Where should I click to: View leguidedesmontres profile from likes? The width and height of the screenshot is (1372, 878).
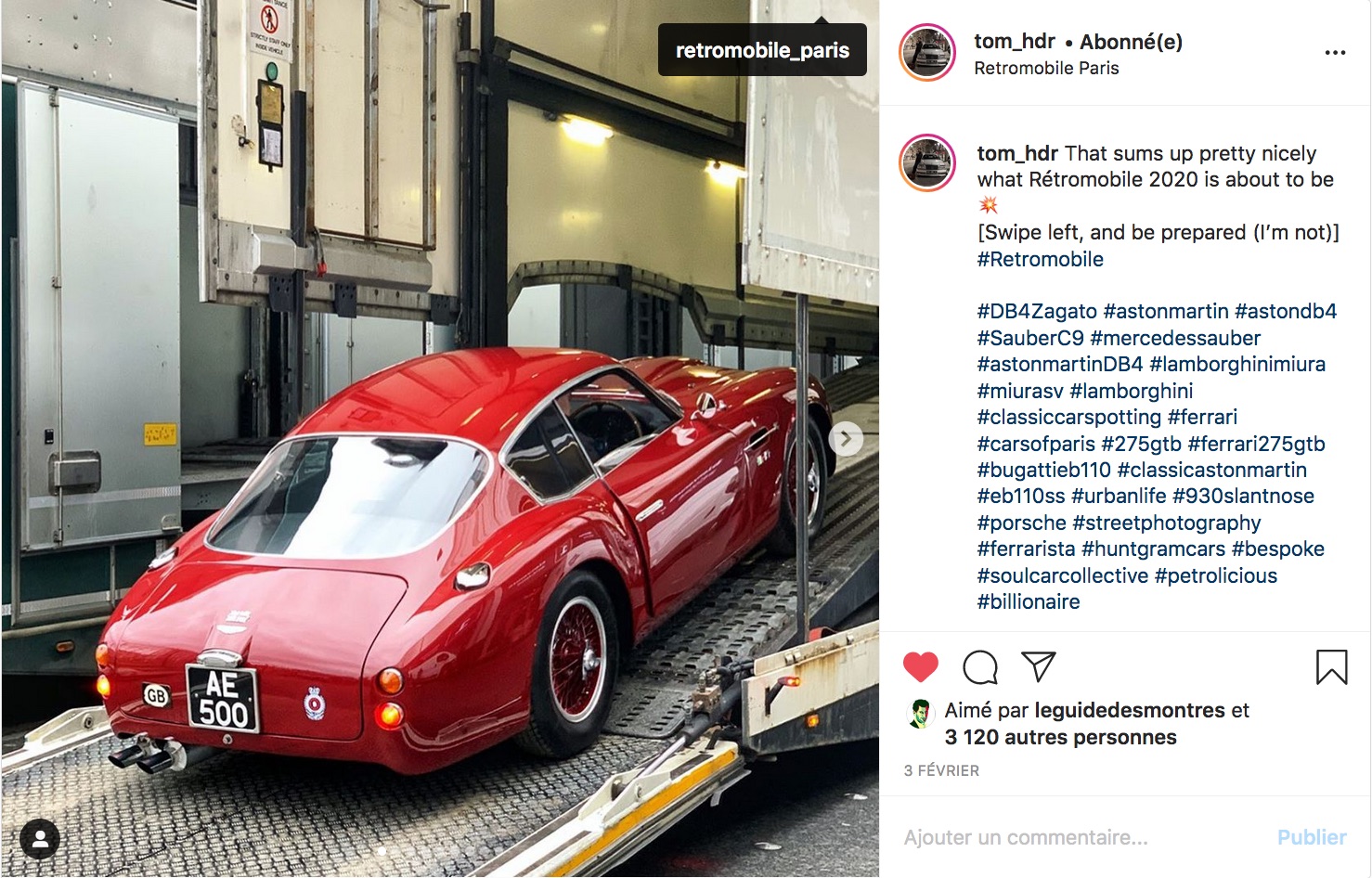[1130, 710]
